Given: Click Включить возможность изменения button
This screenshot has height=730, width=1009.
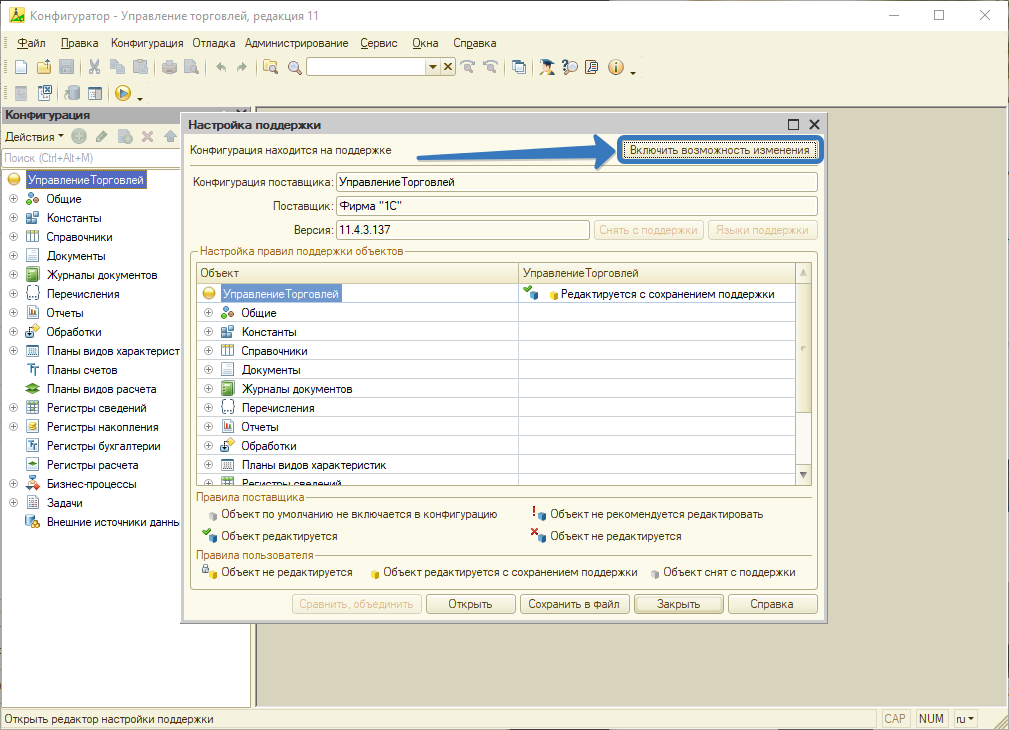Looking at the screenshot, I should [719, 150].
